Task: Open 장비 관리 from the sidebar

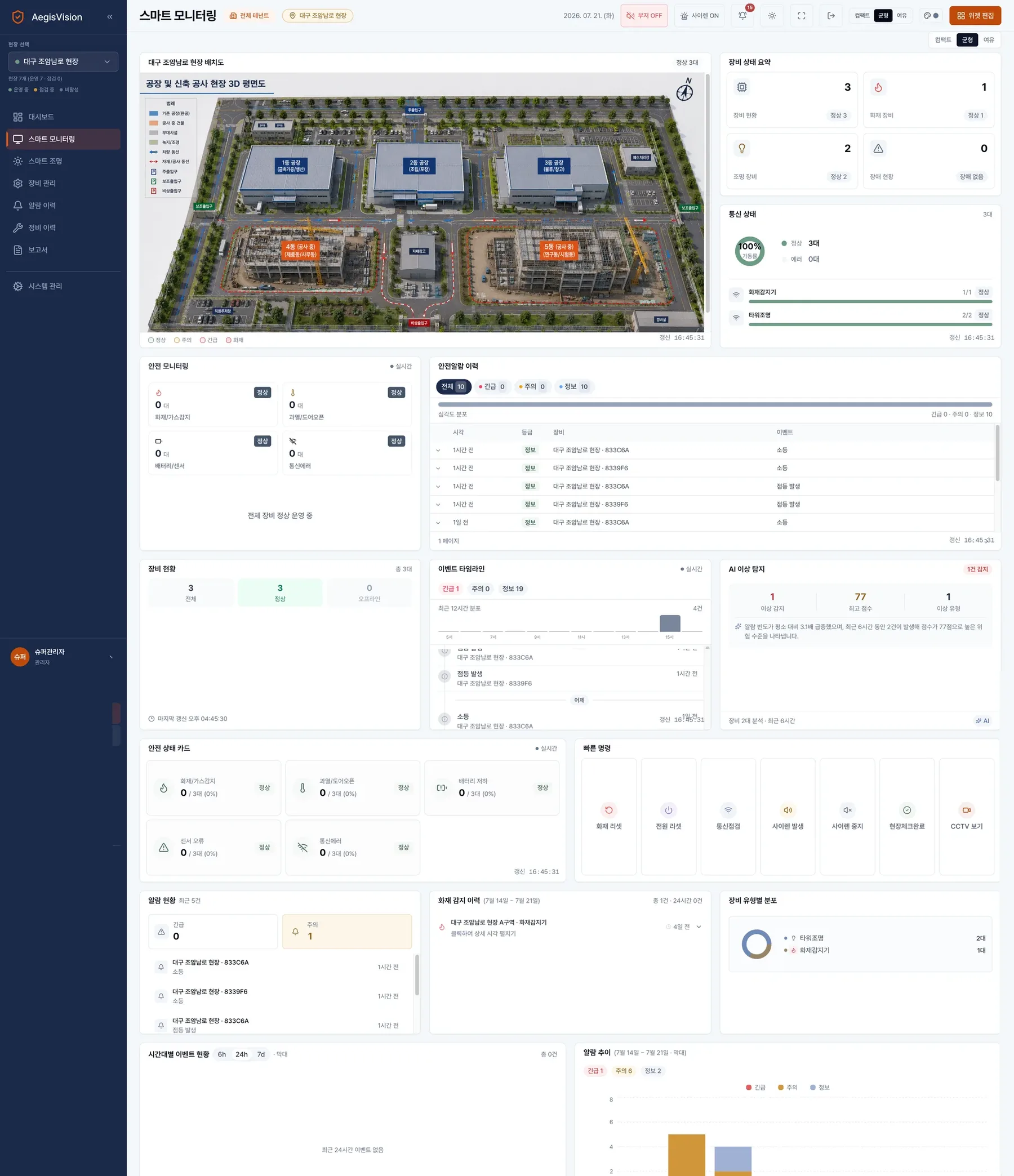Action: (x=63, y=183)
